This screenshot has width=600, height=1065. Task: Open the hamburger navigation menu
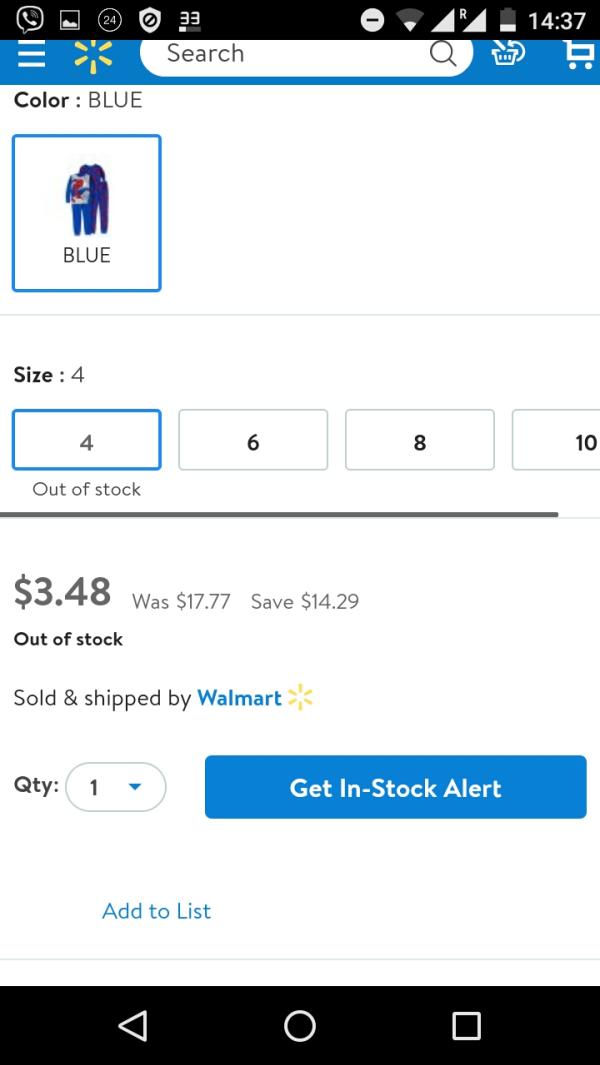pyautogui.click(x=31, y=55)
